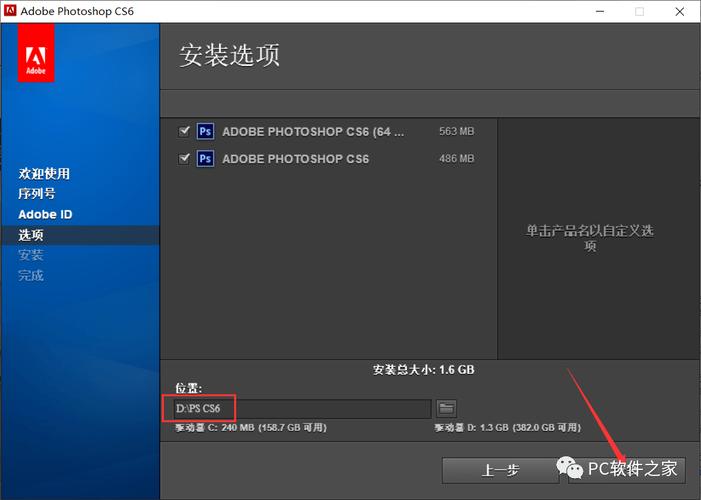
Task: Click the 486 MB size value
Action: (x=456, y=159)
